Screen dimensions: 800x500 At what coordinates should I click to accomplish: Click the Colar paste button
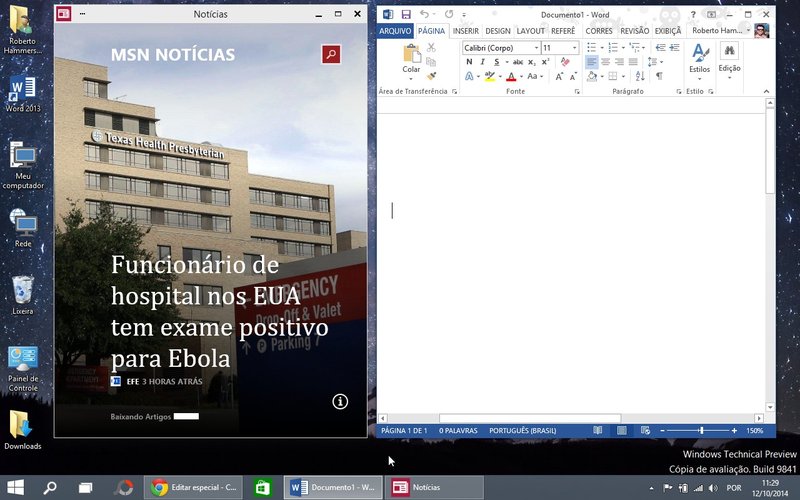click(411, 62)
